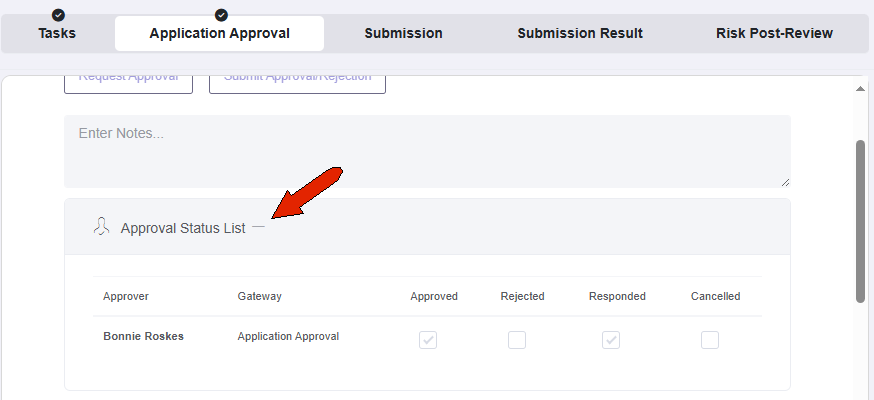
Task: Click the notes field resize handle
Action: [x=785, y=182]
